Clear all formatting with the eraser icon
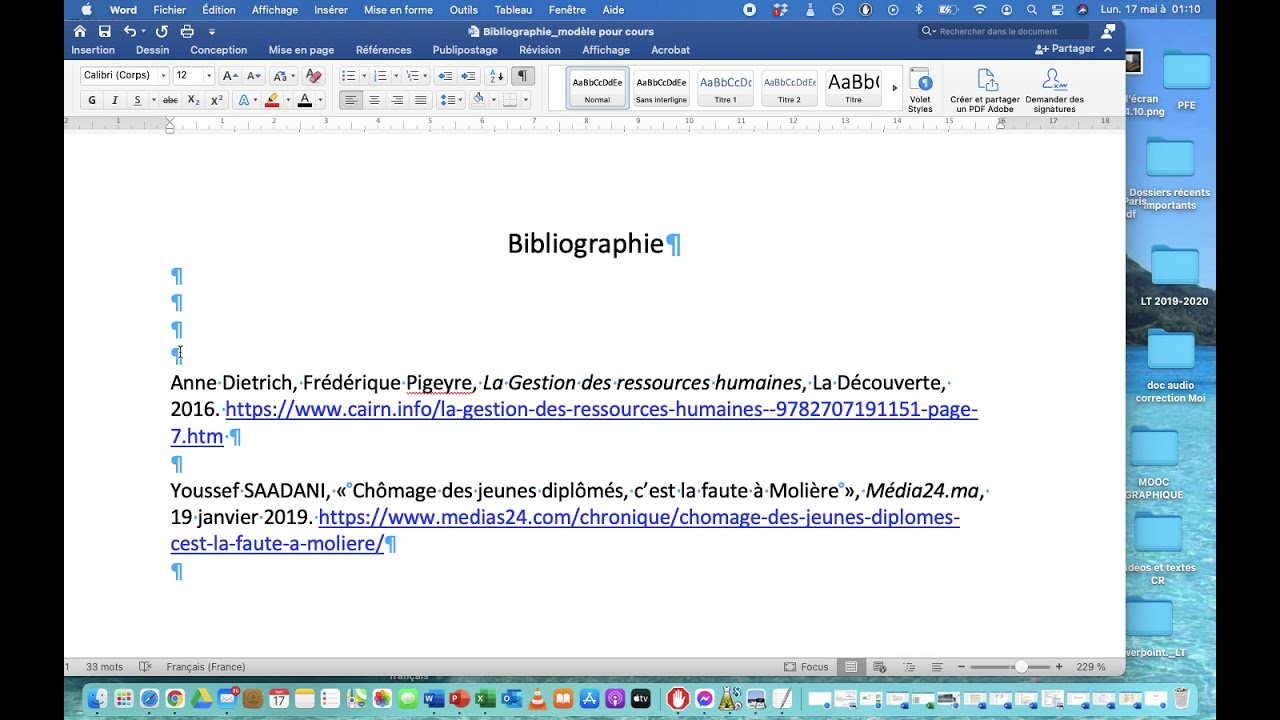The height and width of the screenshot is (720, 1280). 313,76
